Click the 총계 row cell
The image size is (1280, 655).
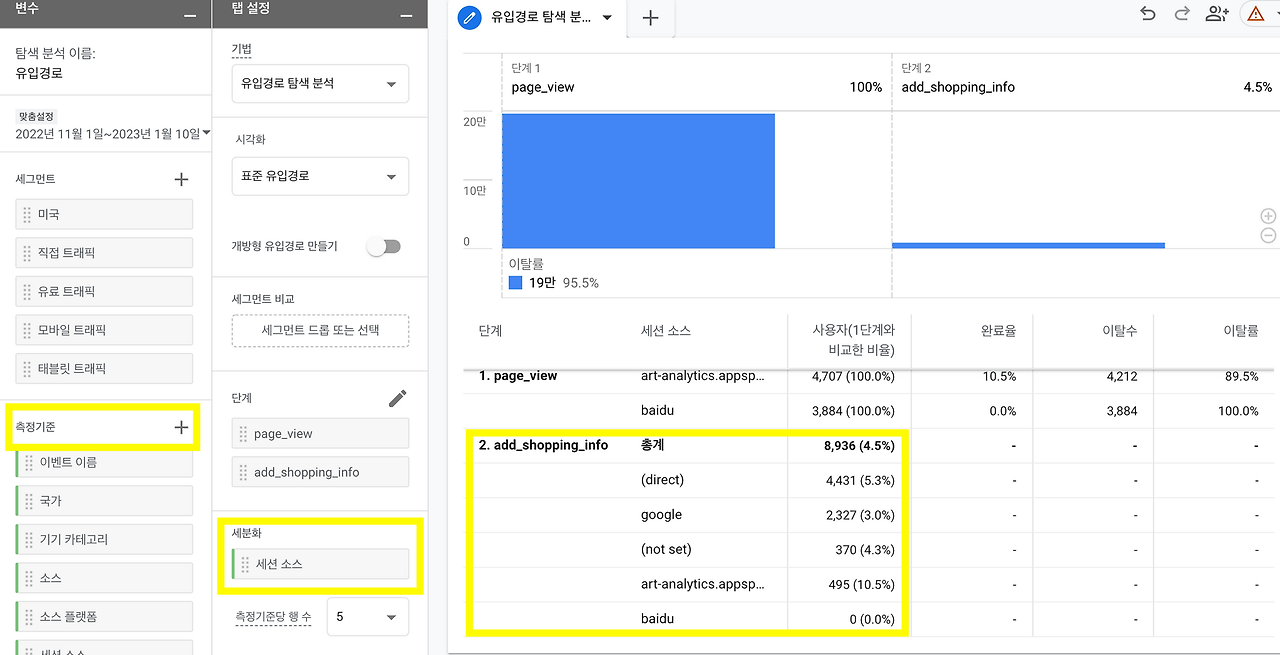click(653, 445)
